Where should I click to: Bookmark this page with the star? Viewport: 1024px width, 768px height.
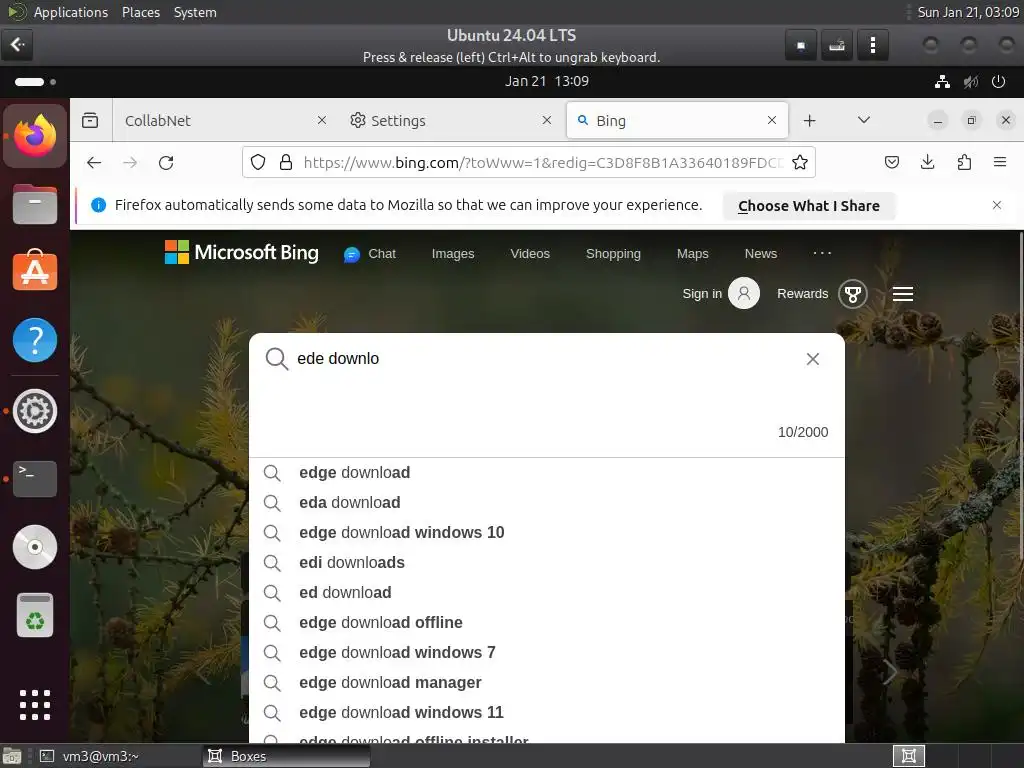click(799, 163)
